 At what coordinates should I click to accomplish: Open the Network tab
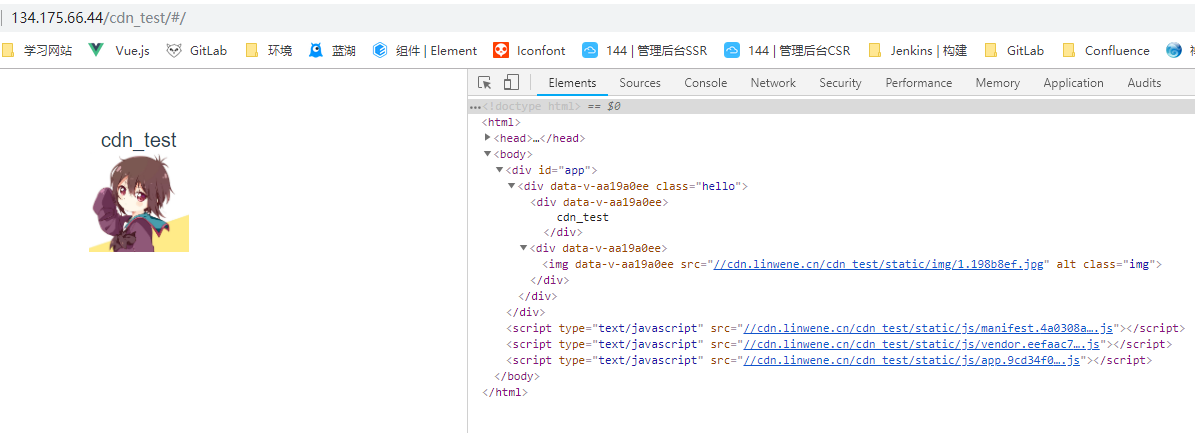pos(773,83)
